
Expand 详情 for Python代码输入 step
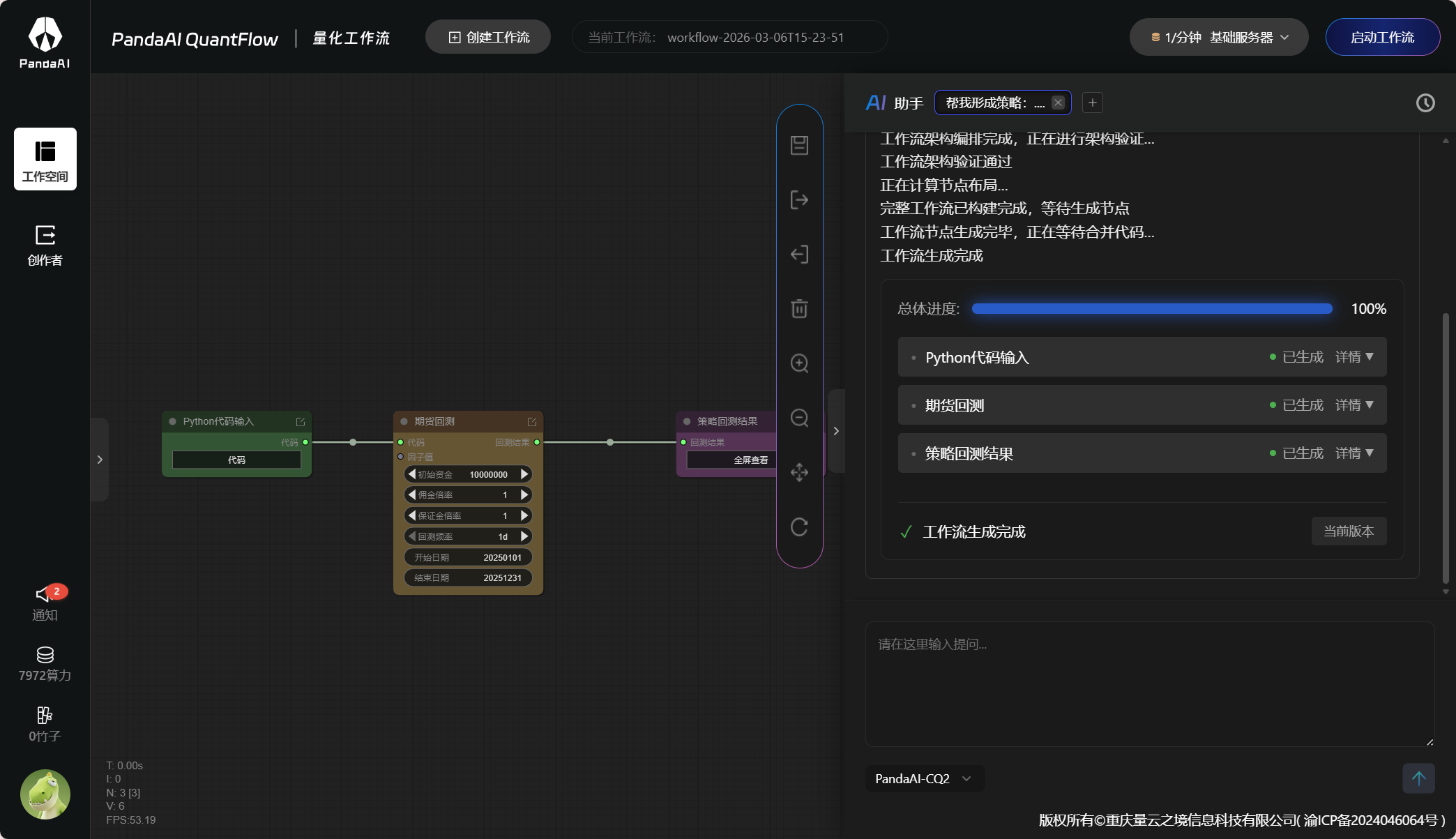point(1354,357)
